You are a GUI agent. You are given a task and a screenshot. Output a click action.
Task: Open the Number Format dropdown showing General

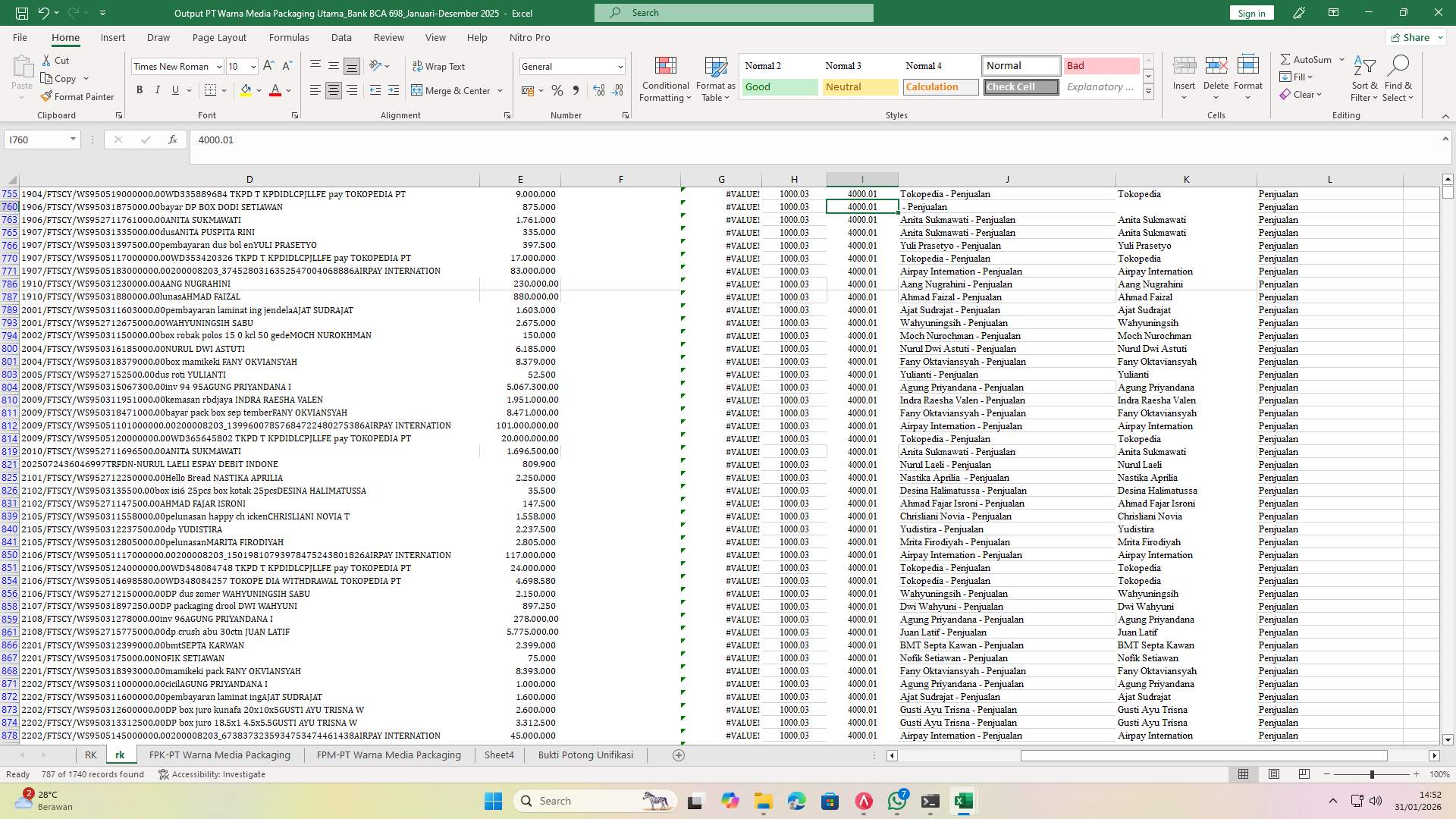573,66
